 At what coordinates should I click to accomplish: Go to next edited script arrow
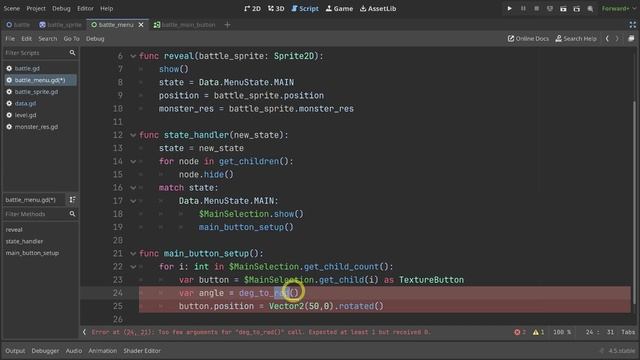[x=617, y=39]
